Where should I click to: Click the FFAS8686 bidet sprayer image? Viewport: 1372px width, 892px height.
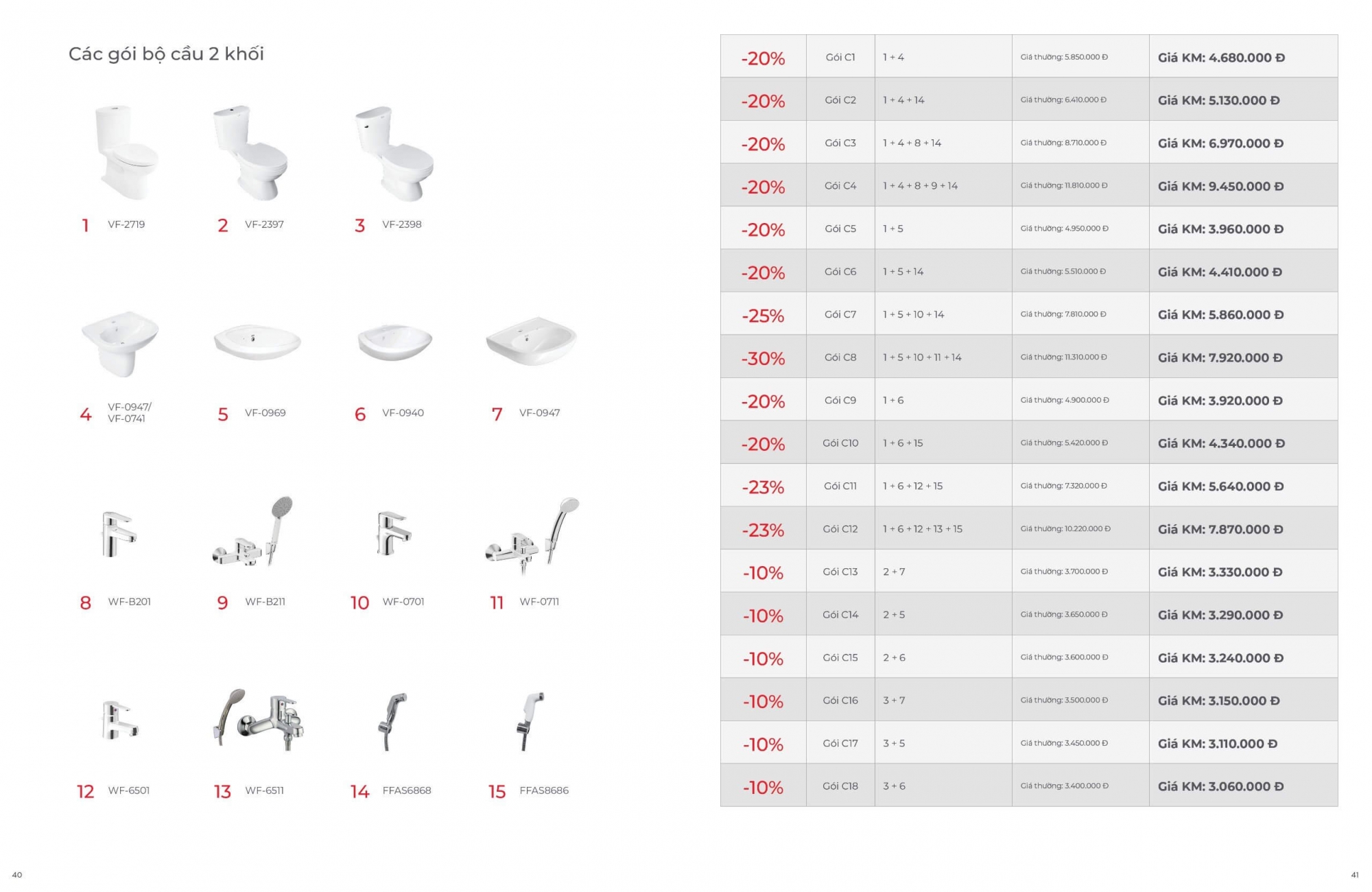[x=530, y=720]
